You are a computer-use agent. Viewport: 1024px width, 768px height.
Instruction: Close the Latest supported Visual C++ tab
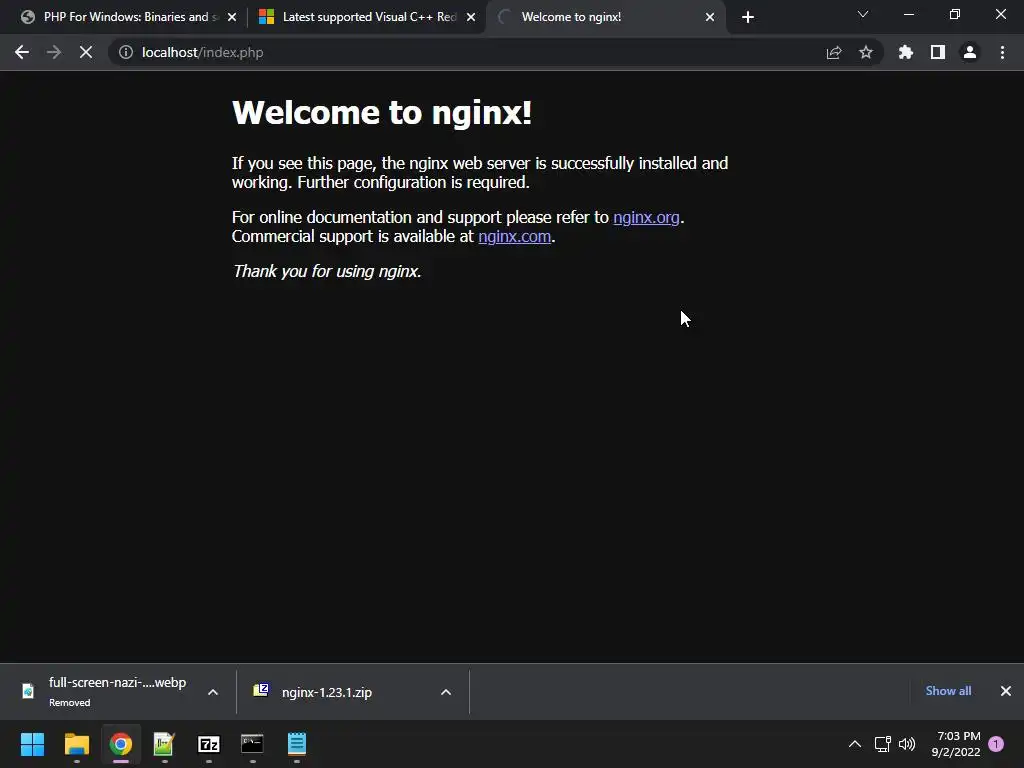(471, 17)
